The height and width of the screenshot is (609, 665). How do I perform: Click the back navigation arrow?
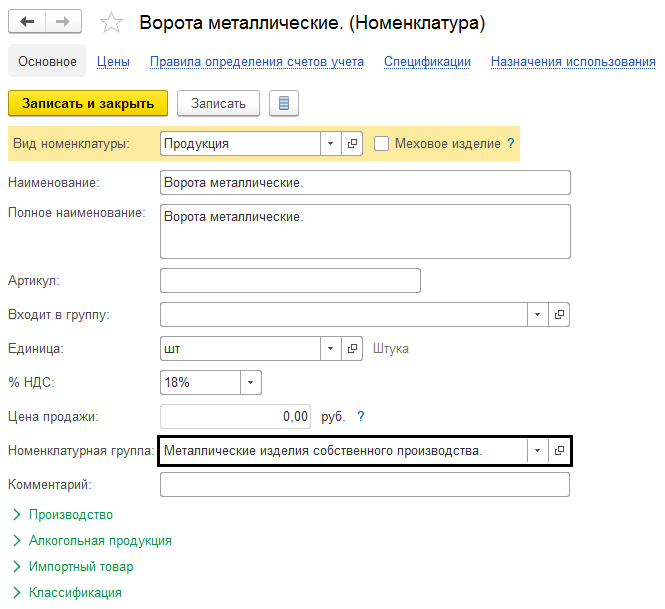click(27, 21)
